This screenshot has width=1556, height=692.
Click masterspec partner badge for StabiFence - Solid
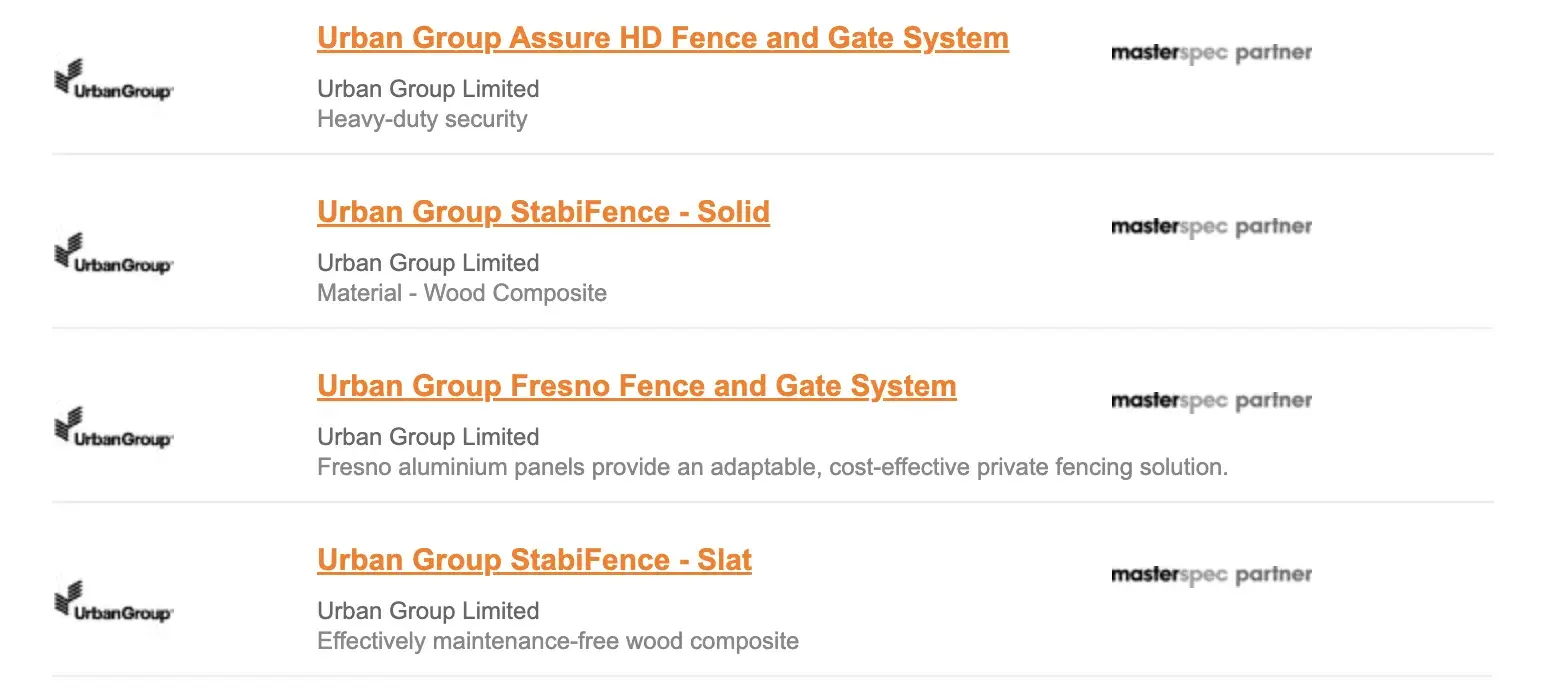point(1211,227)
